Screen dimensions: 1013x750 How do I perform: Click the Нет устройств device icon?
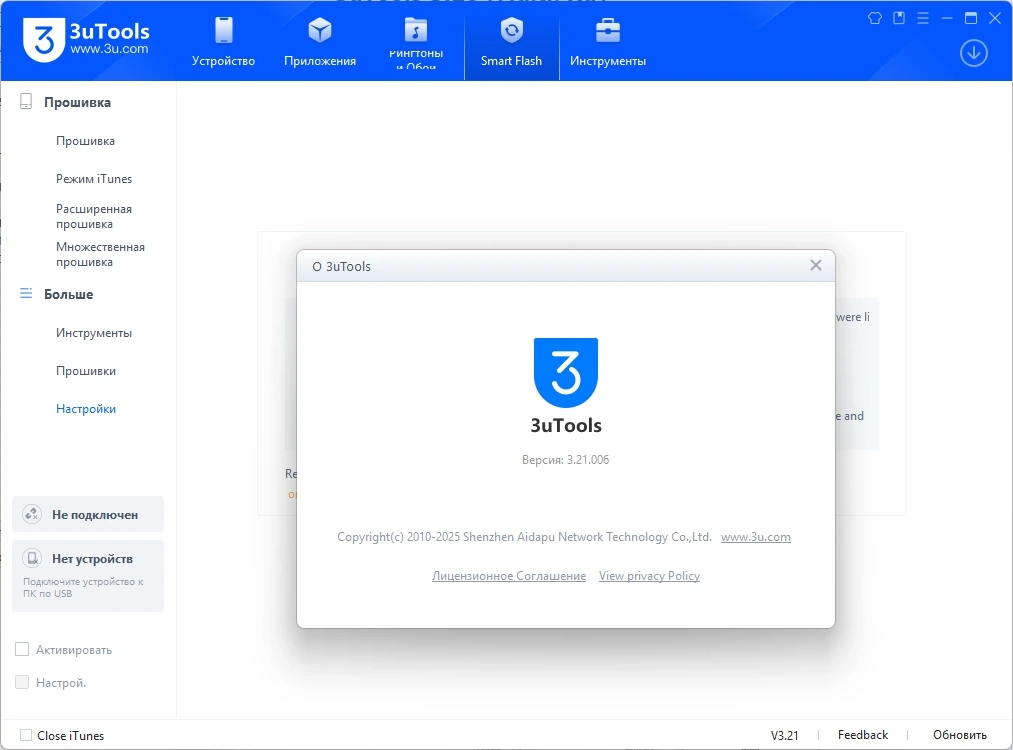(x=32, y=558)
